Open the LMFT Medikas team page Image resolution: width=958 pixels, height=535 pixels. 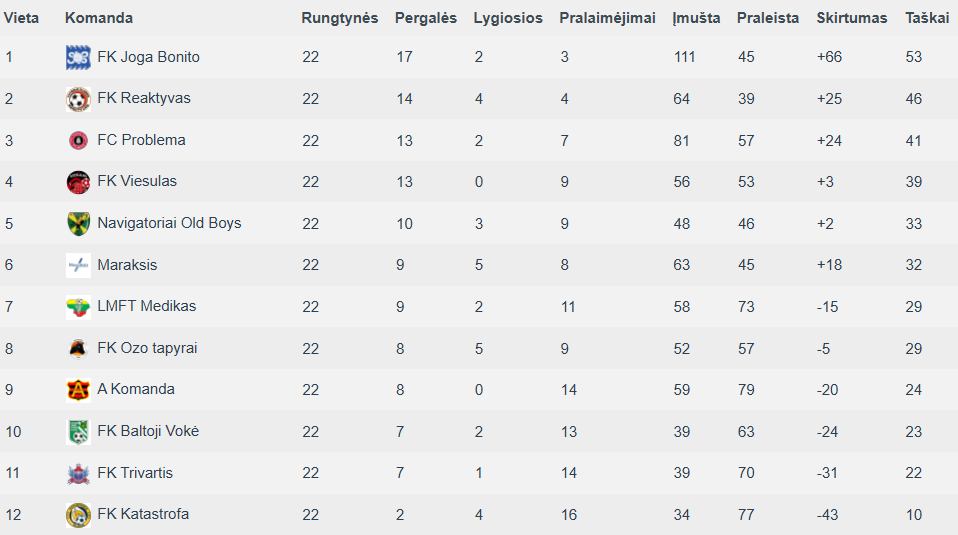(147, 306)
